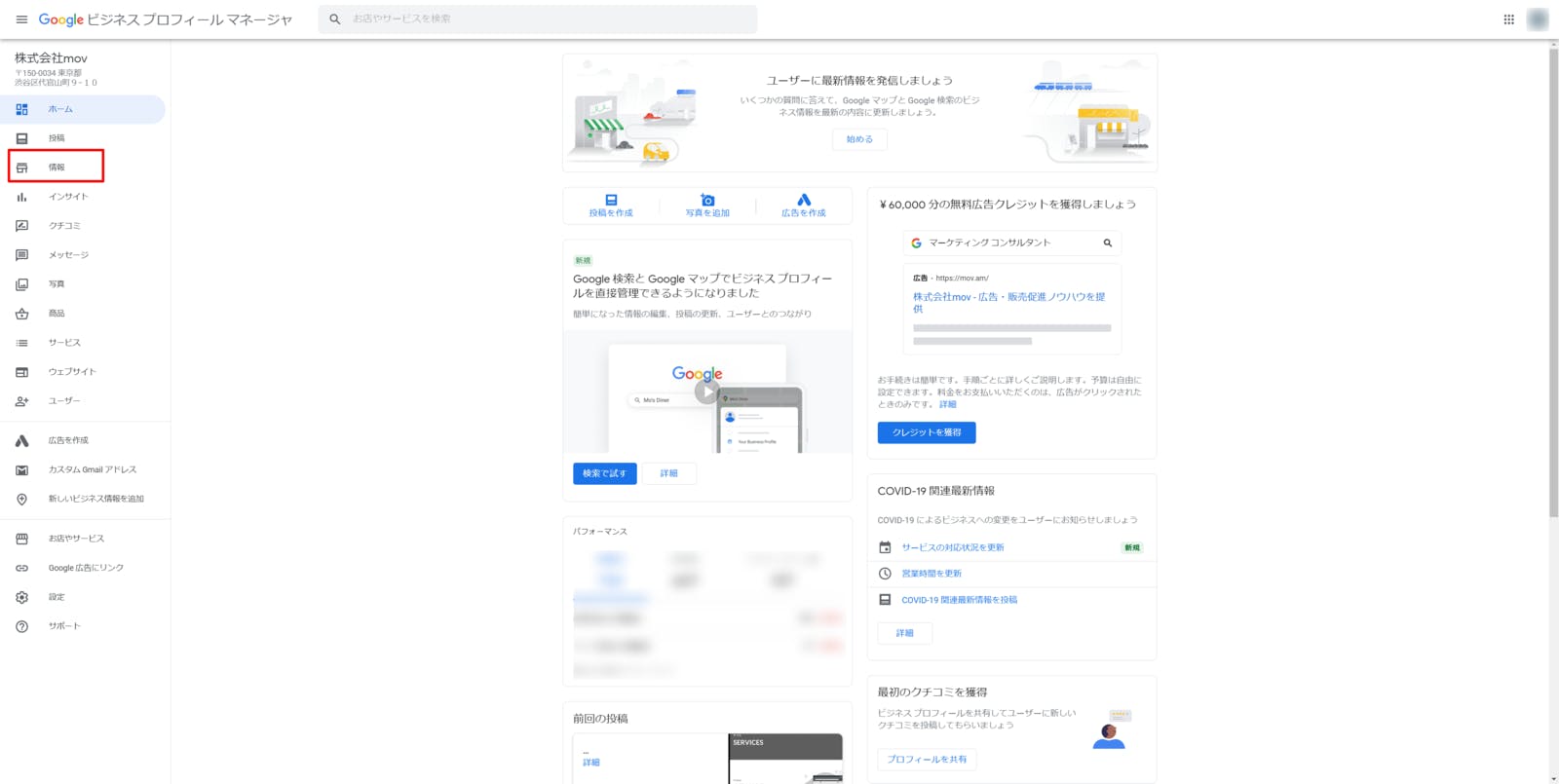The image size is (1559, 784).
Task: Click the インサイト bar chart icon
Action: click(x=21, y=197)
